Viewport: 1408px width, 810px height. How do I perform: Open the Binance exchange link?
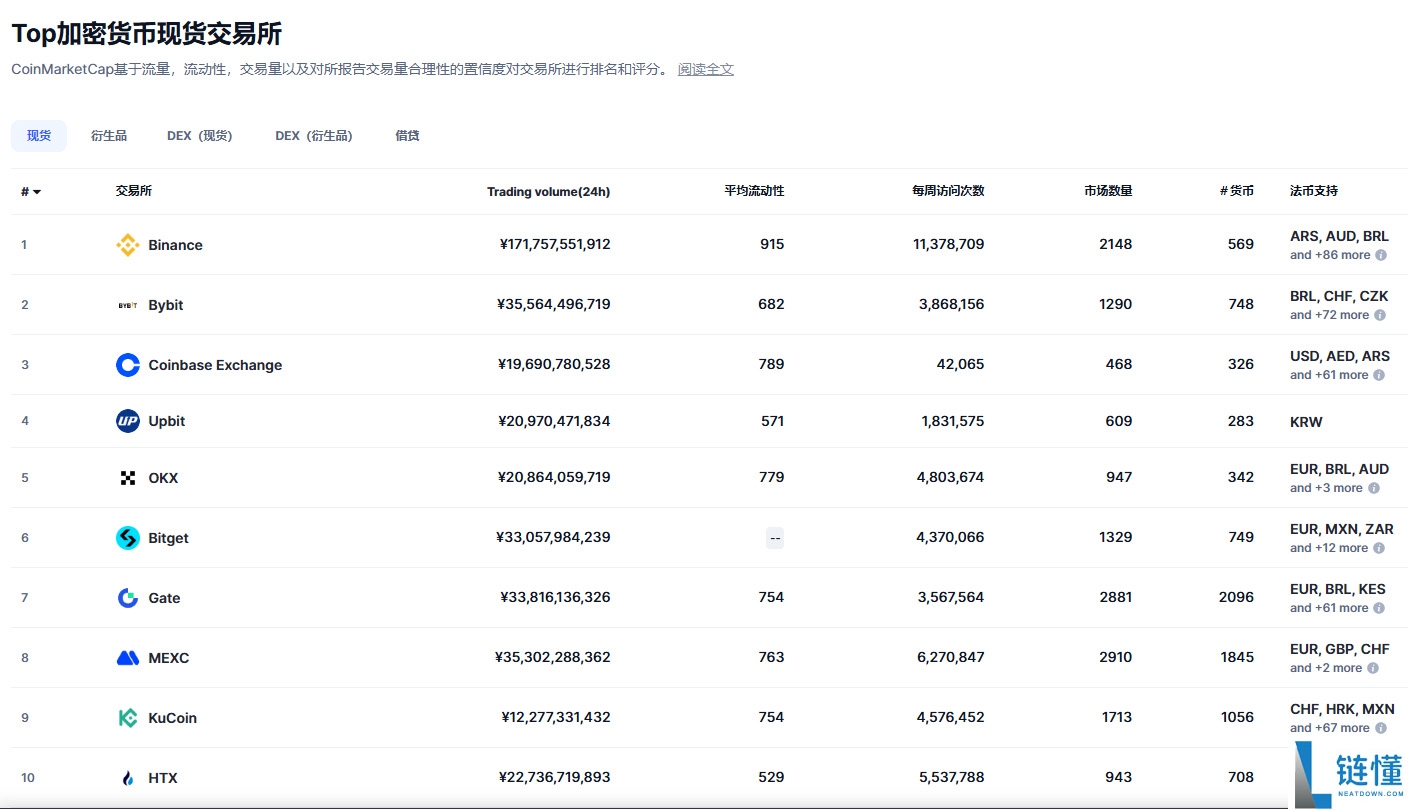pos(175,245)
